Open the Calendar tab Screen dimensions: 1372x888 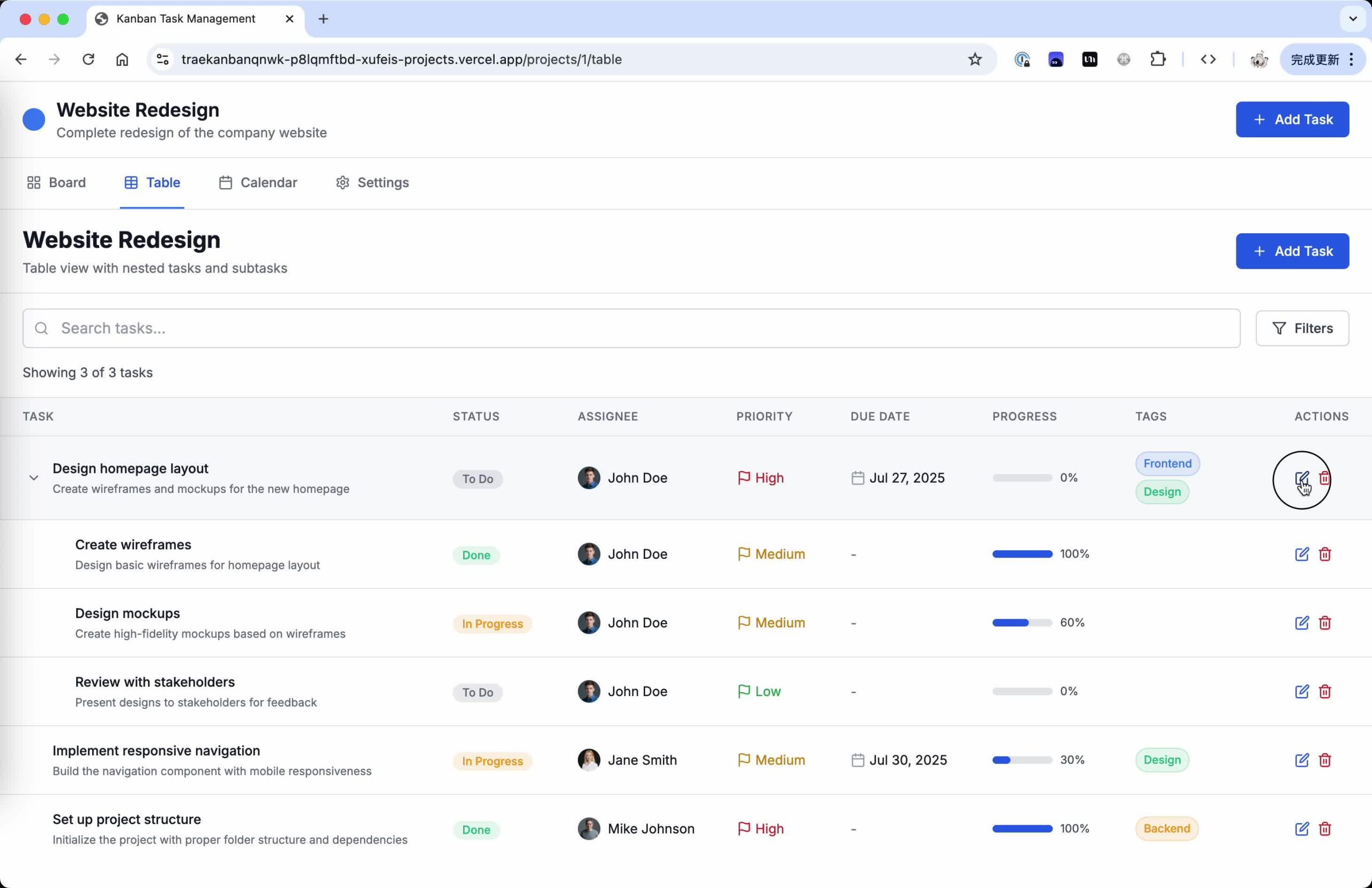pyautogui.click(x=258, y=183)
